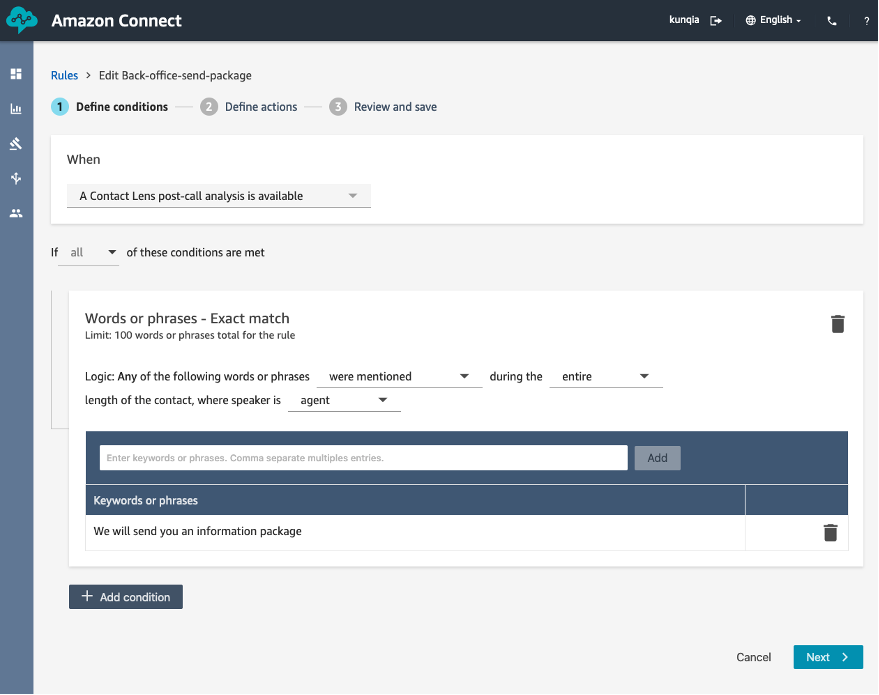879x695 pixels.
Task: Open the 'entire' length dropdown
Action: 606,377
